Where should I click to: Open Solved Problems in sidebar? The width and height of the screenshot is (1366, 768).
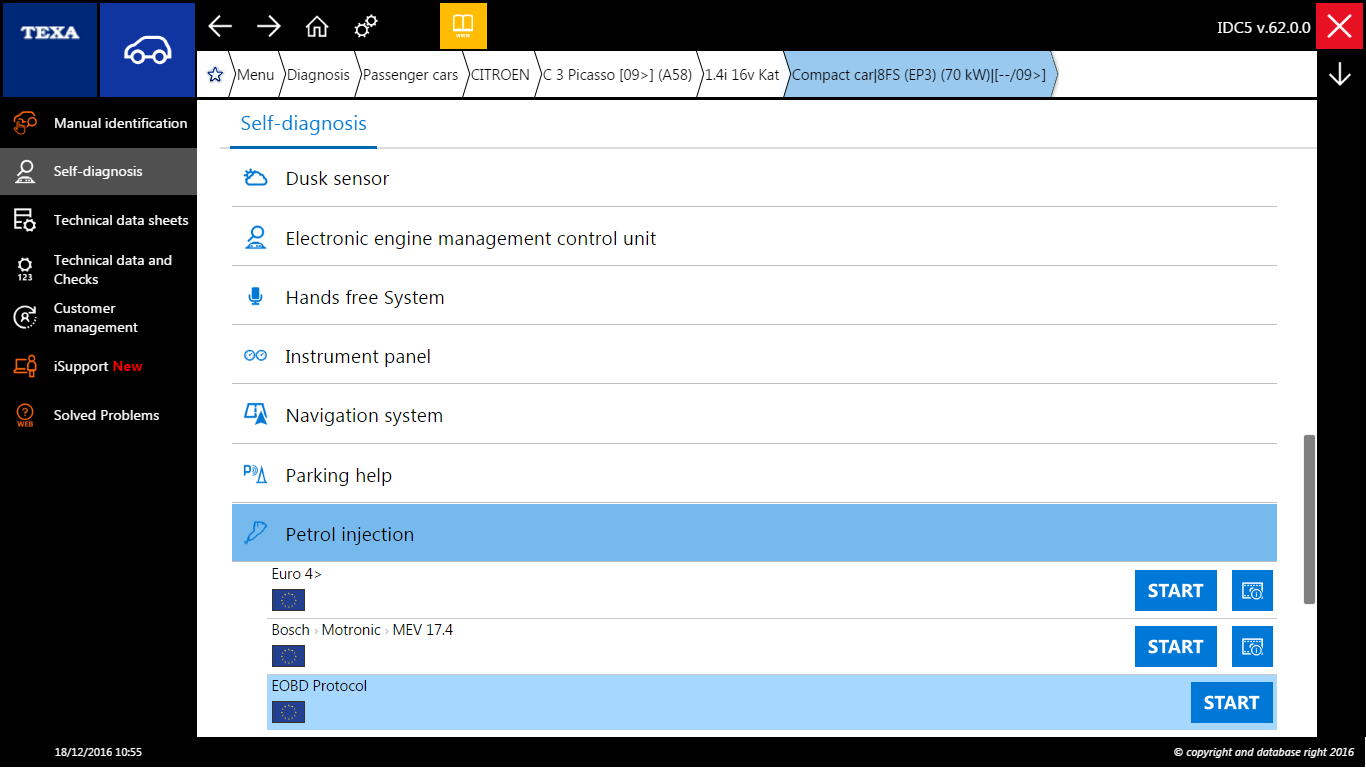coord(98,415)
